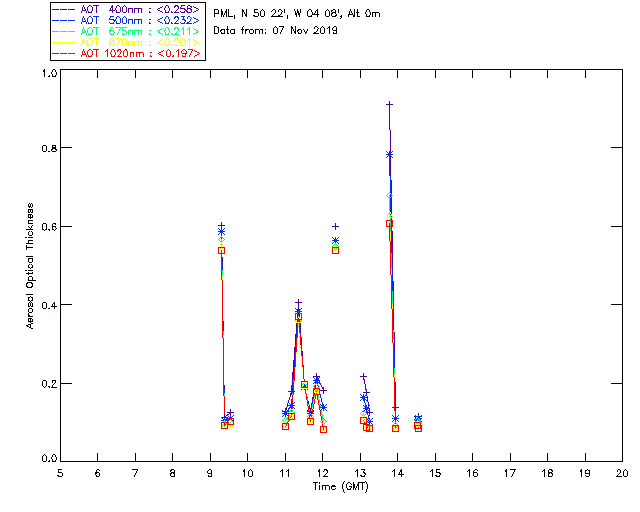Click the AOT 675nm legend entry
This screenshot has width=640, height=512.
click(126, 31)
